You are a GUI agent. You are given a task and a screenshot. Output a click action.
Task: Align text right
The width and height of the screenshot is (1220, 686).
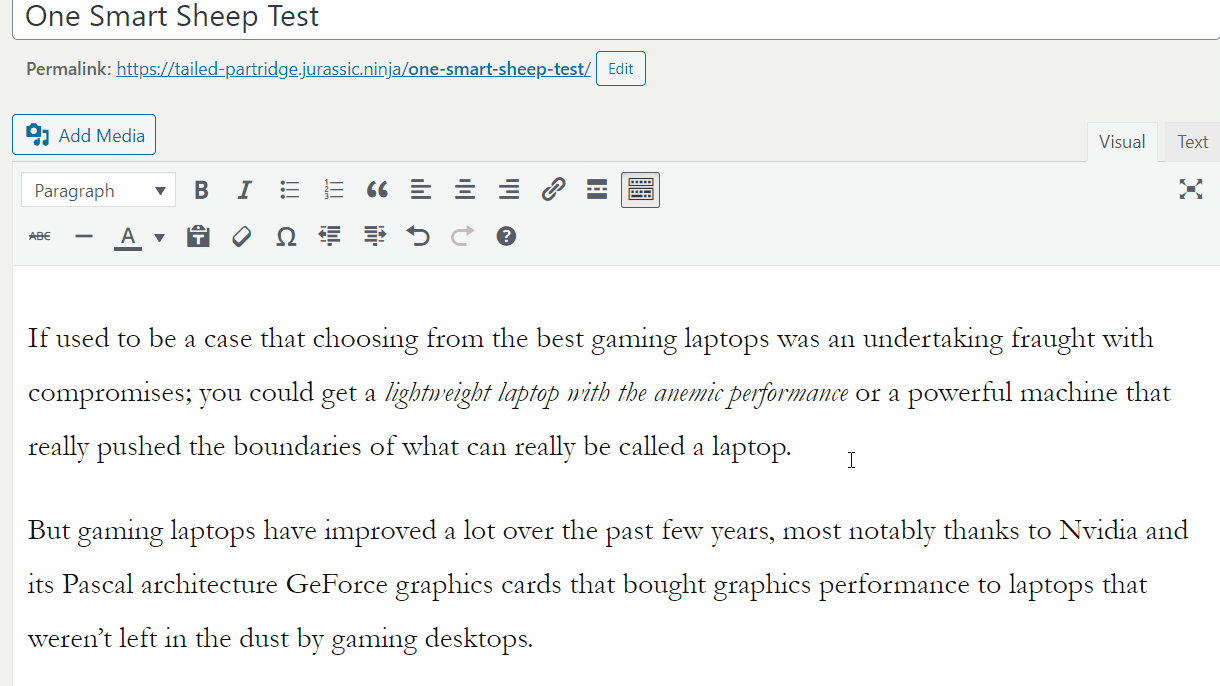coord(509,190)
